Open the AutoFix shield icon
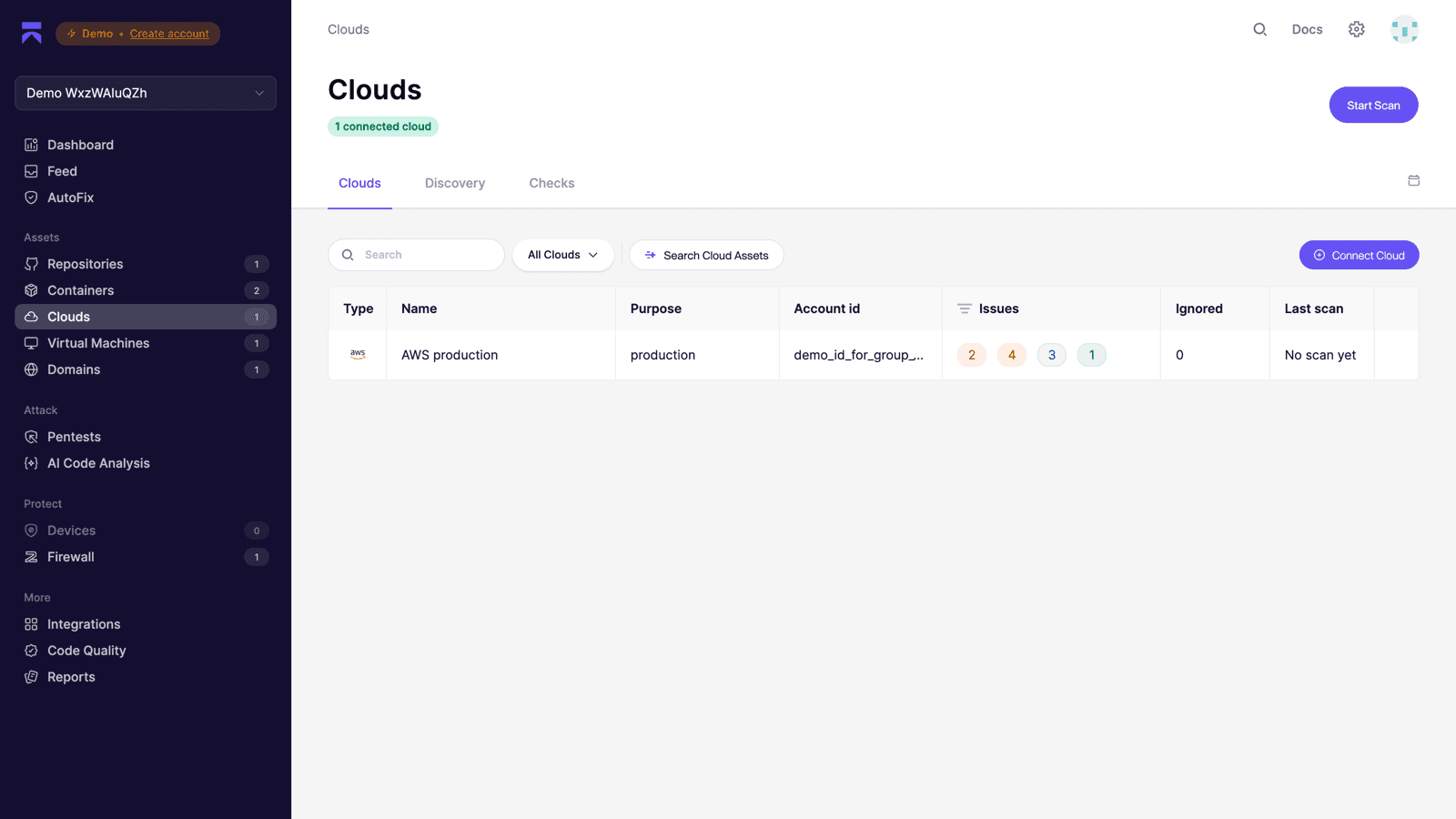The width and height of the screenshot is (1456, 819). click(x=31, y=197)
